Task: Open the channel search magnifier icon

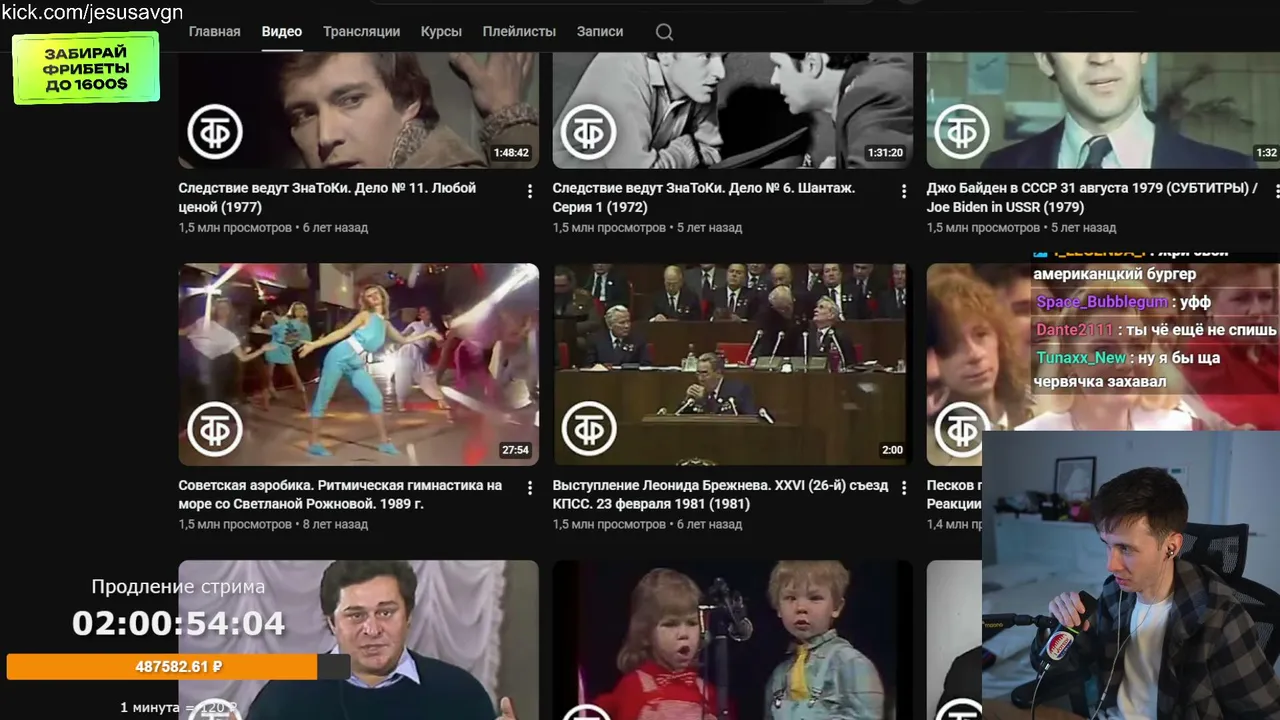Action: pyautogui.click(x=664, y=32)
